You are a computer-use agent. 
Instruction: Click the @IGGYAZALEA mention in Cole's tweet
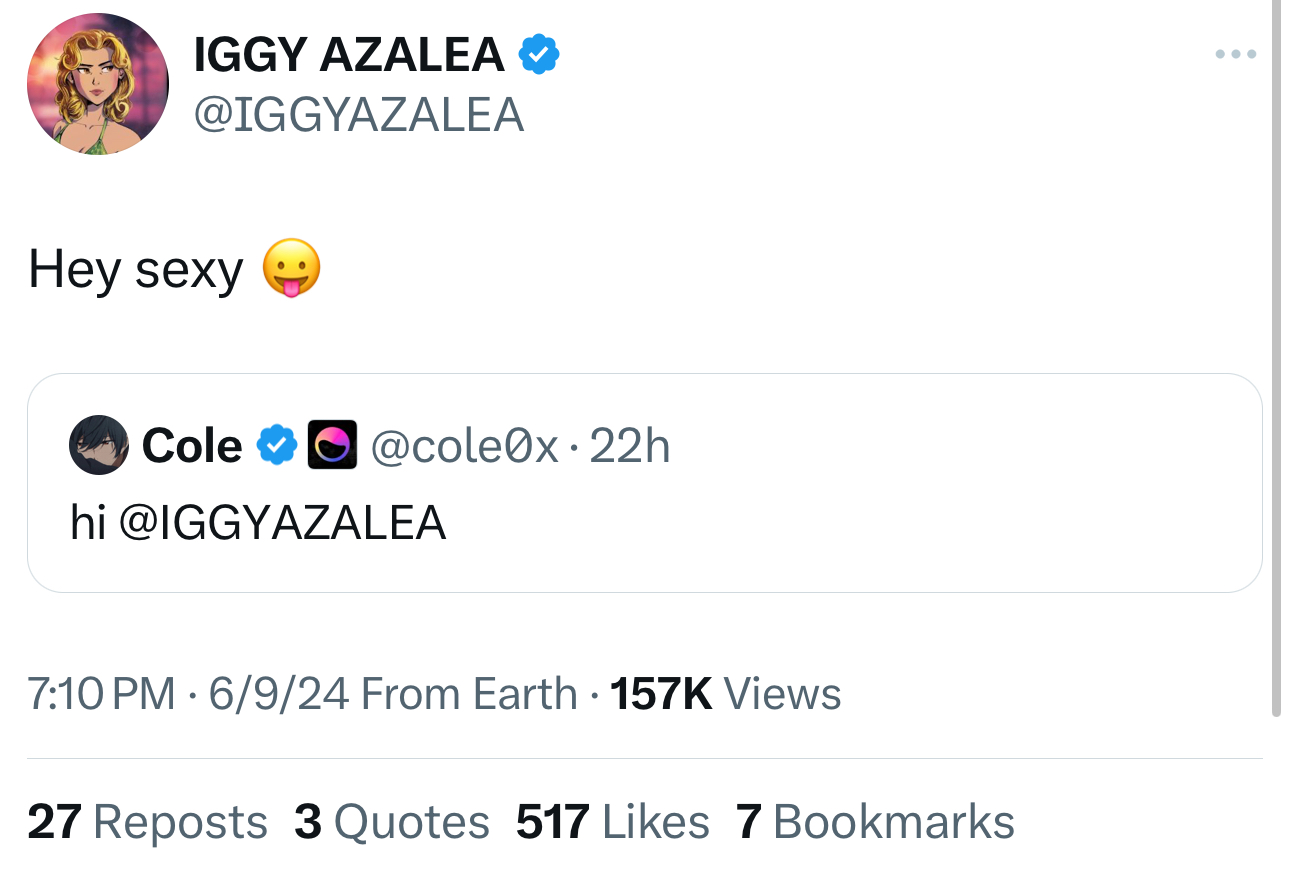[282, 522]
